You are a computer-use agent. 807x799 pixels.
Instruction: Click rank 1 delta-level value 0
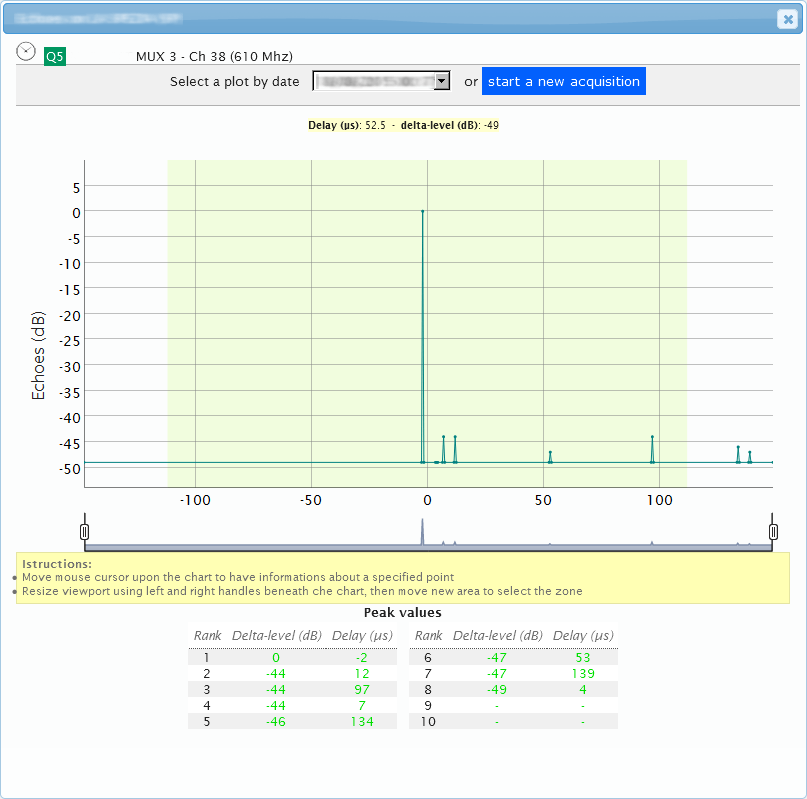coord(276,657)
